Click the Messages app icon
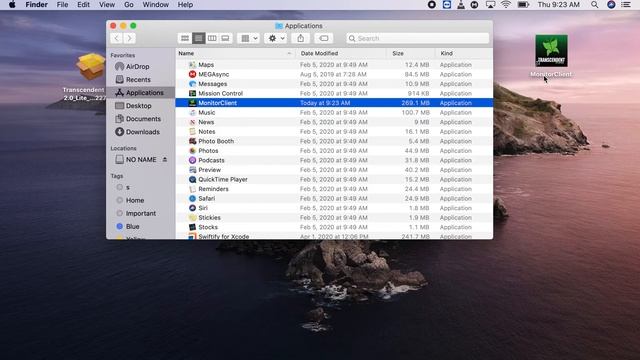 tap(192, 84)
